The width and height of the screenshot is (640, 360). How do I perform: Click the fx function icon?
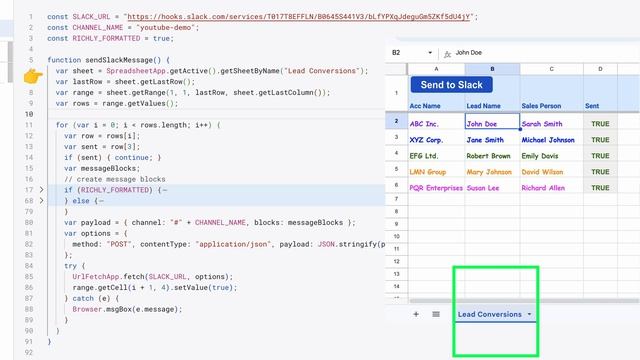447,53
